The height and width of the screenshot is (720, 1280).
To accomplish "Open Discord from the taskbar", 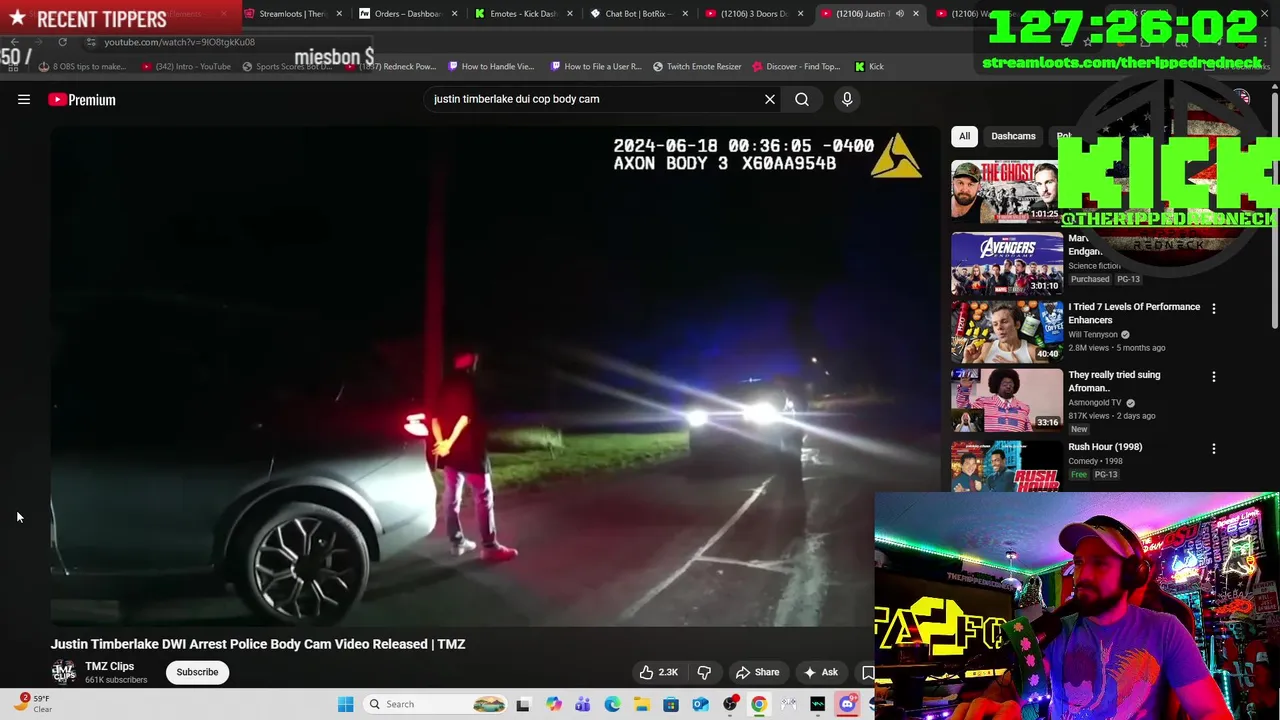I will (x=847, y=704).
